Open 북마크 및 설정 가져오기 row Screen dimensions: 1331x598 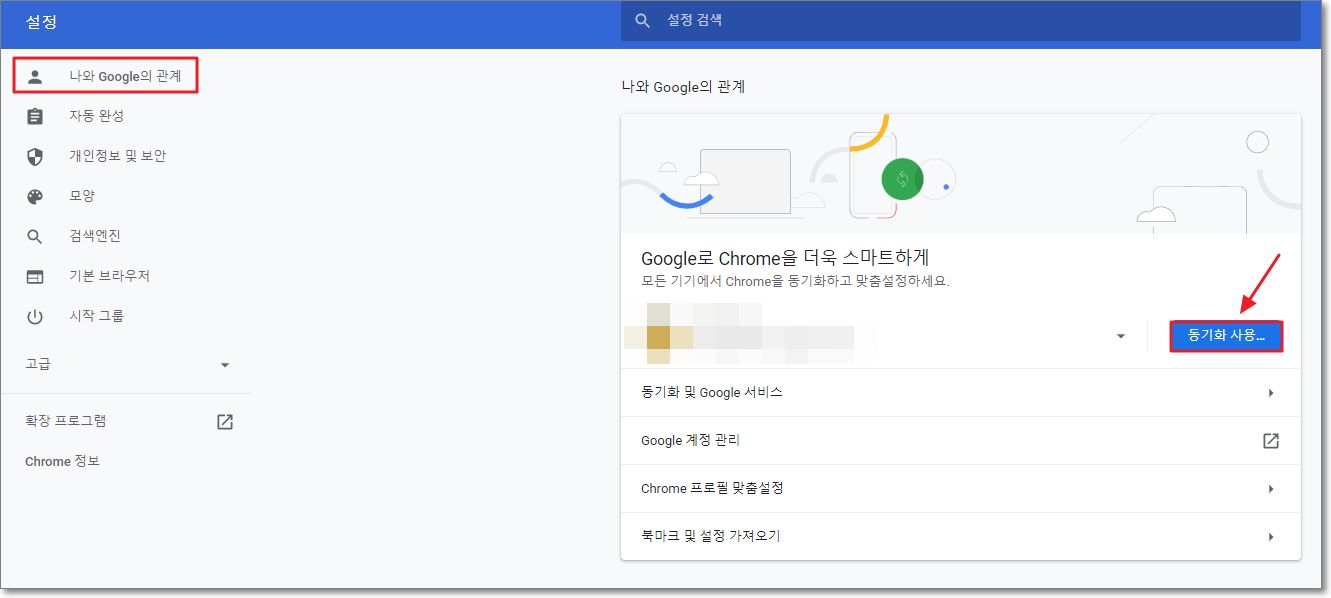(x=960, y=537)
